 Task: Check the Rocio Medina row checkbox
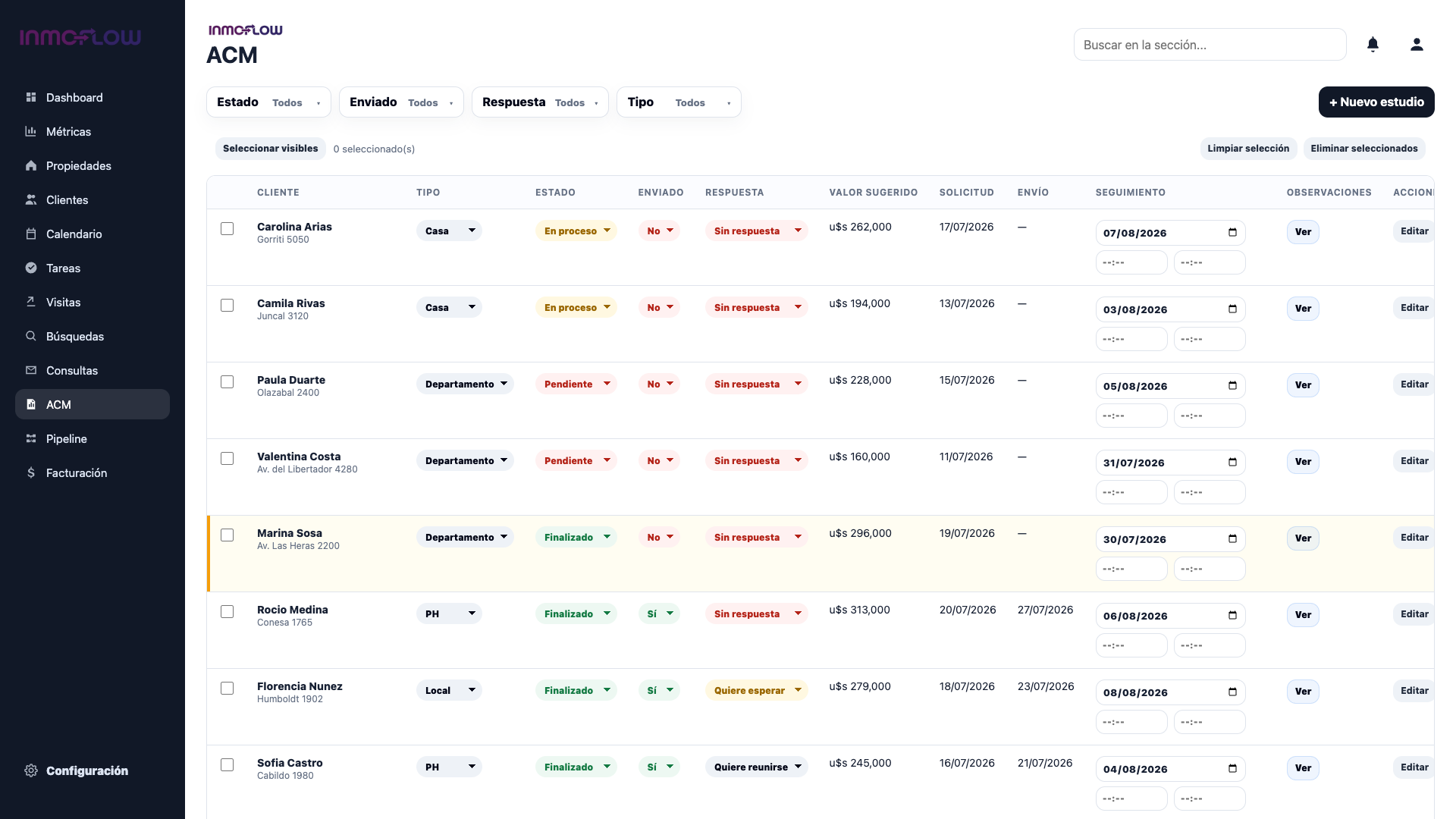[x=227, y=611]
